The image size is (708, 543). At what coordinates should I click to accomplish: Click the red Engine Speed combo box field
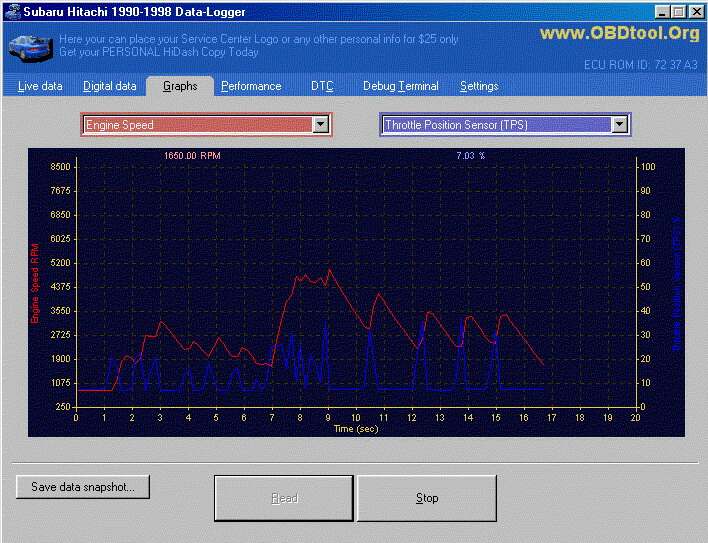pos(206,125)
